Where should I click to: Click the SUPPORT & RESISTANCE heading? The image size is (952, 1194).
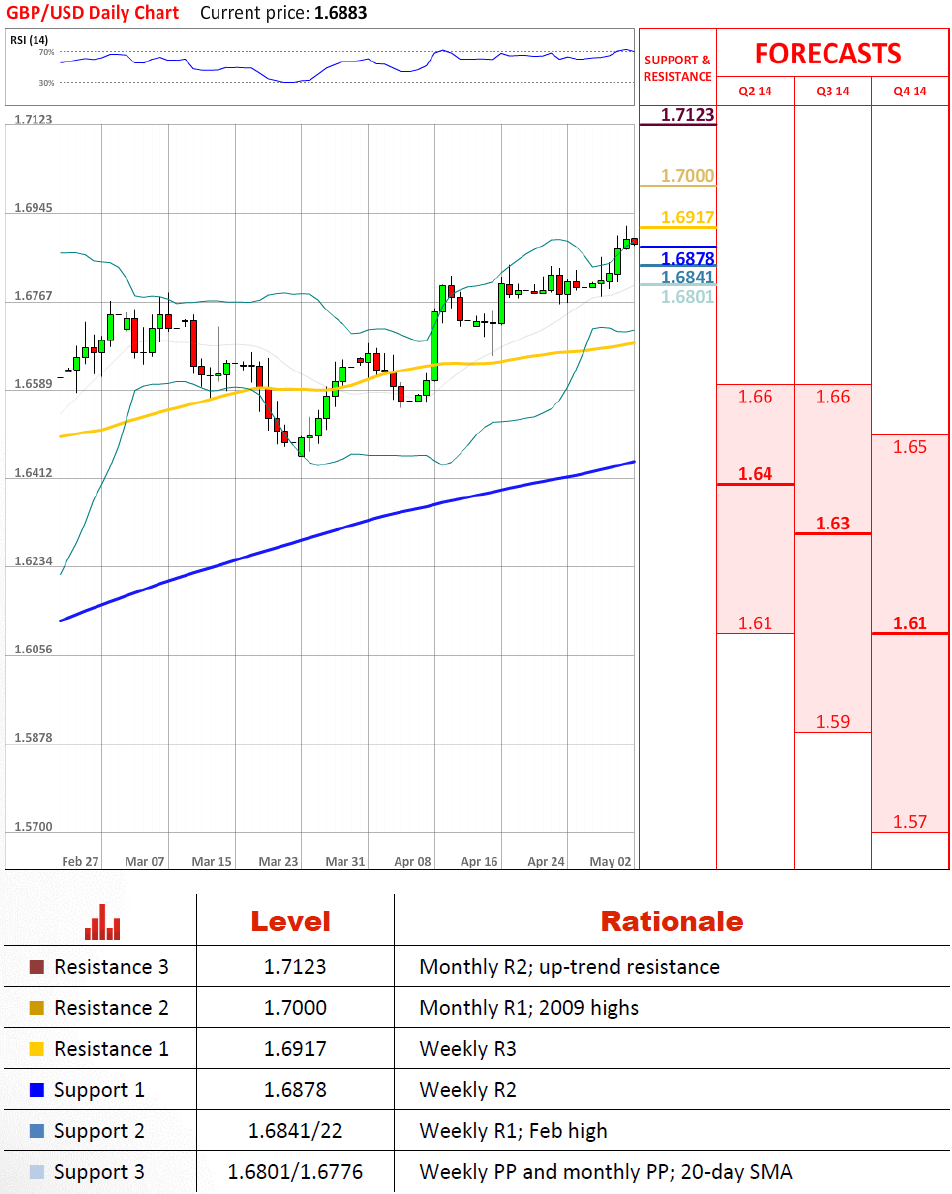pyautogui.click(x=677, y=69)
